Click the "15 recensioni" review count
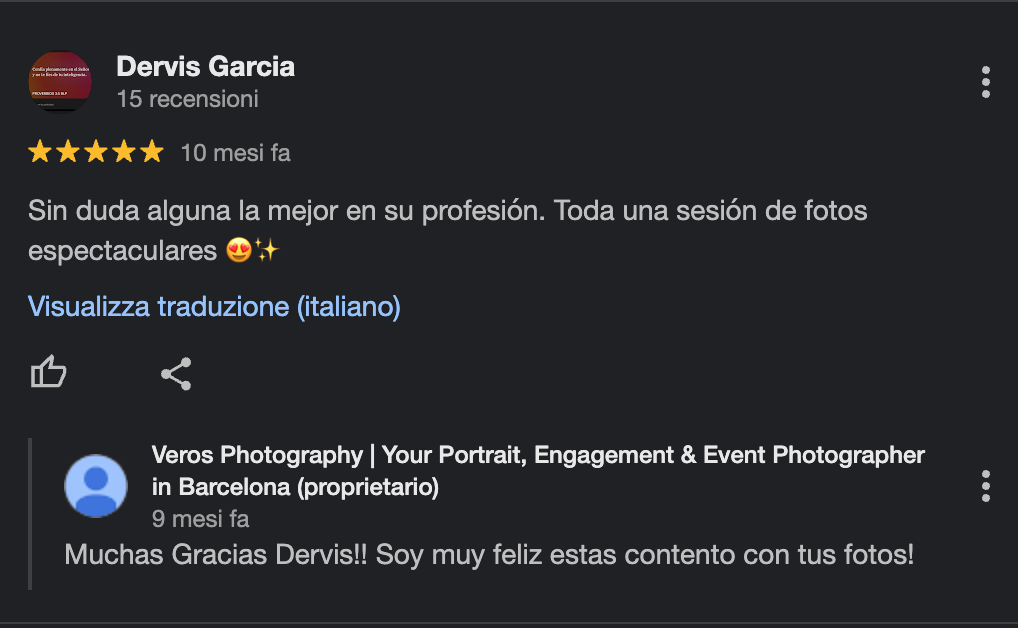The image size is (1018, 628). (187, 99)
